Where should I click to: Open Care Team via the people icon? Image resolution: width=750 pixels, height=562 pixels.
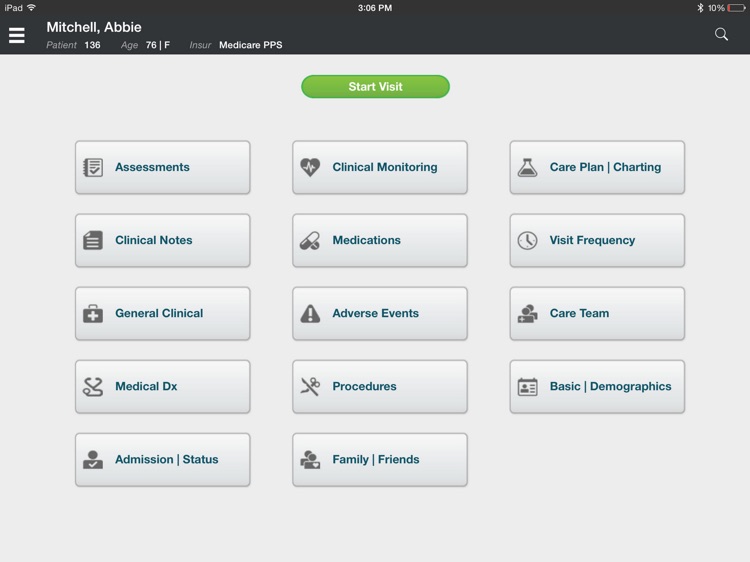click(x=527, y=314)
